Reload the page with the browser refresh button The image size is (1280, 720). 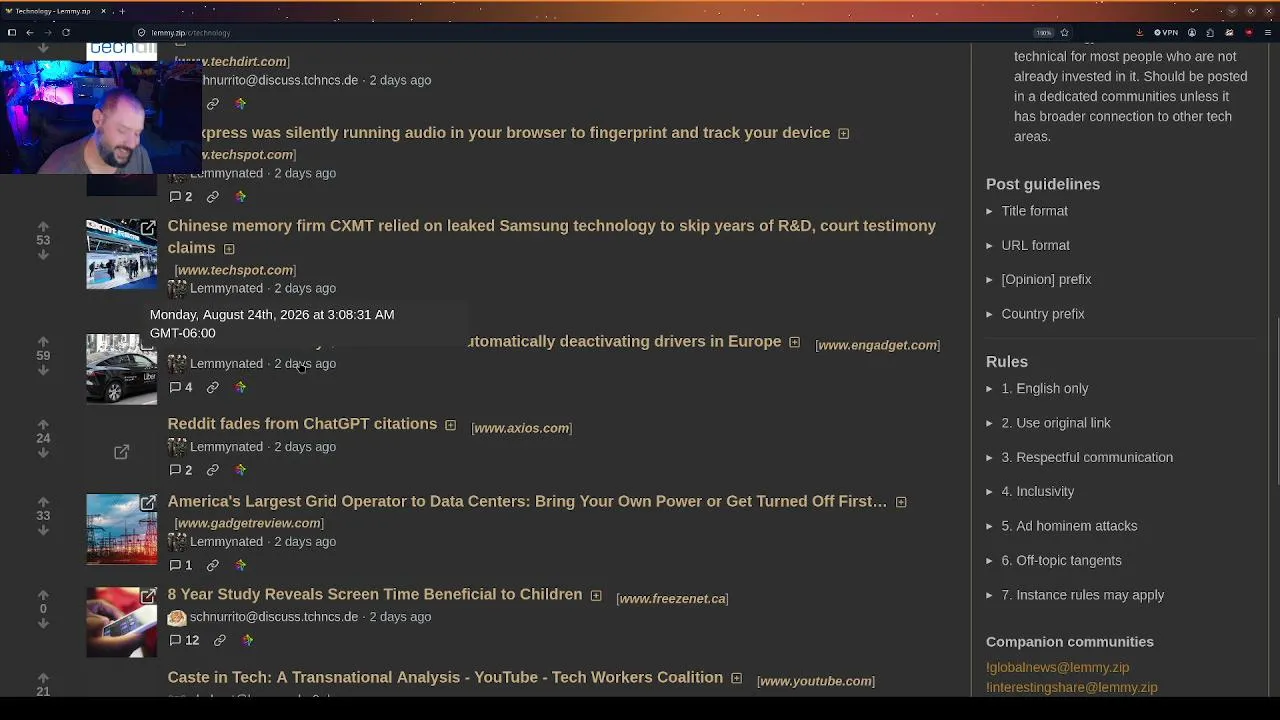pyautogui.click(x=66, y=33)
